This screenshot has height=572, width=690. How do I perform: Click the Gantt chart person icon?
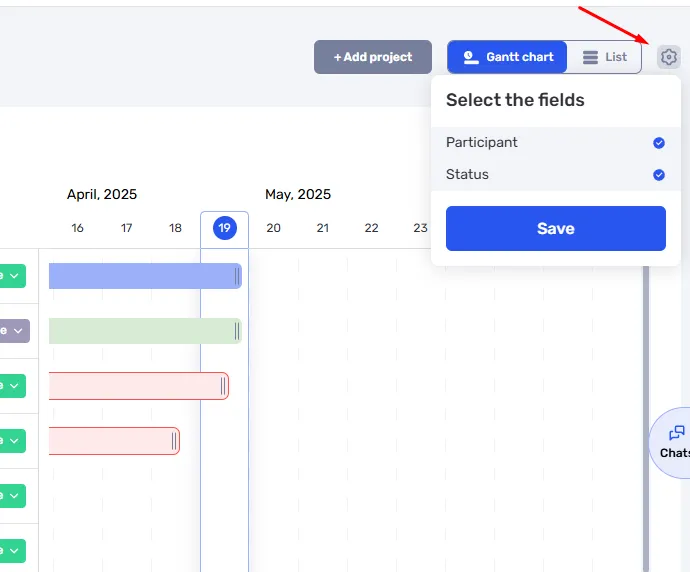(x=471, y=57)
